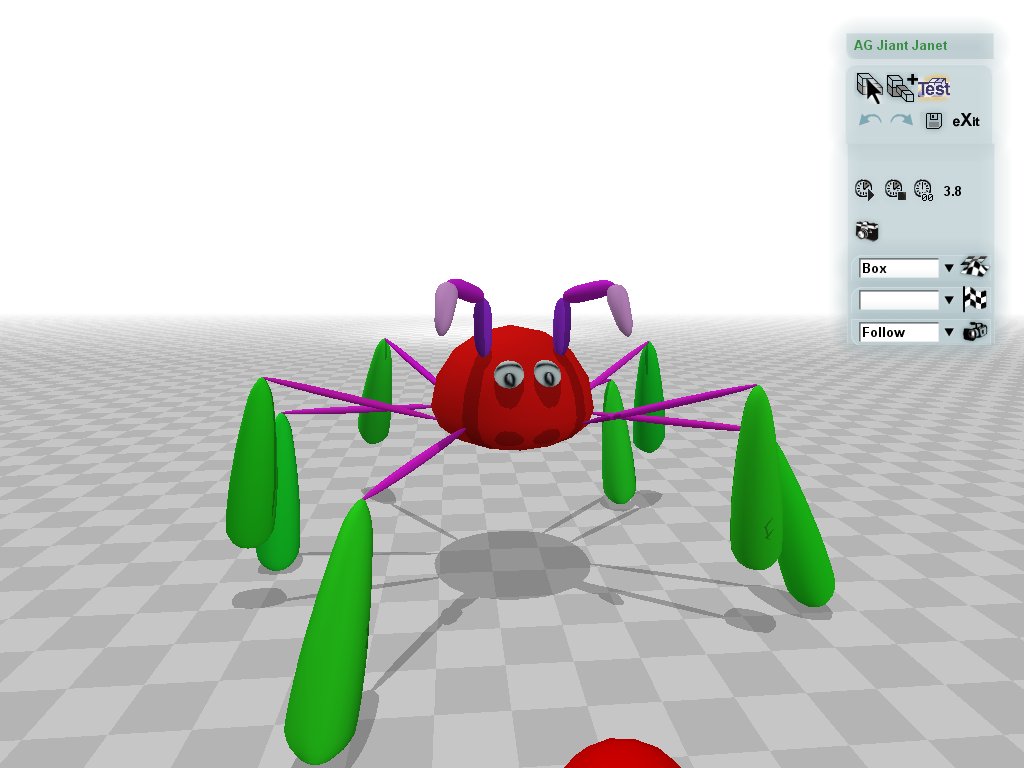Stop the simulation clock icon

point(895,190)
